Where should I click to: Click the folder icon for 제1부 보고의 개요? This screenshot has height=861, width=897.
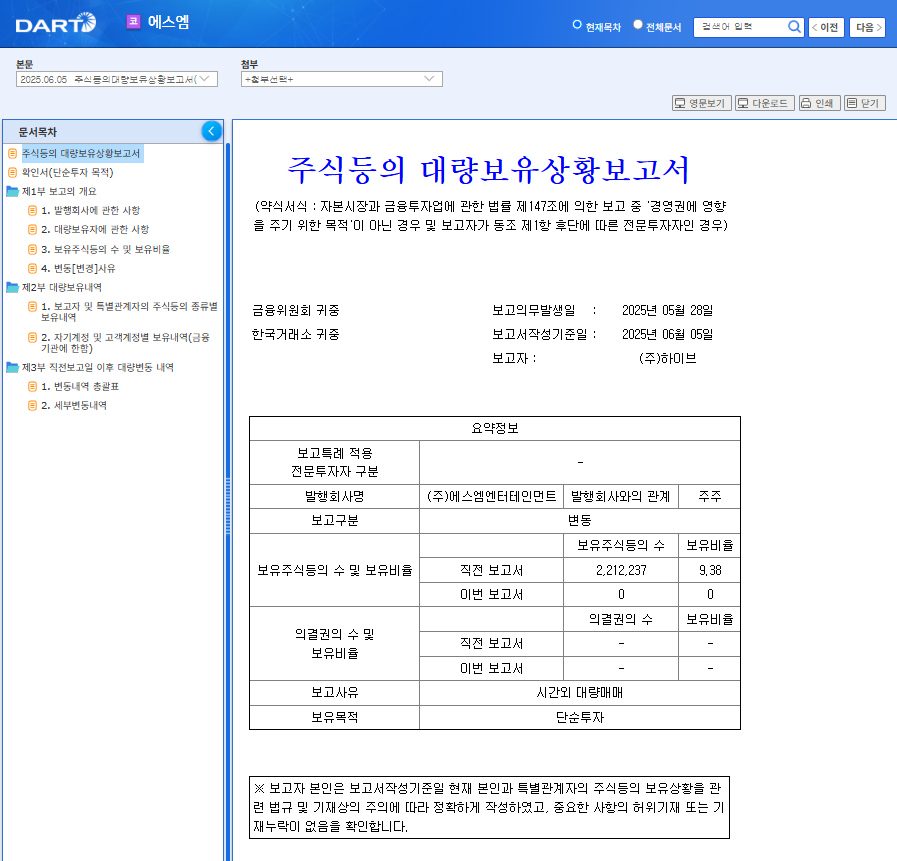13,191
